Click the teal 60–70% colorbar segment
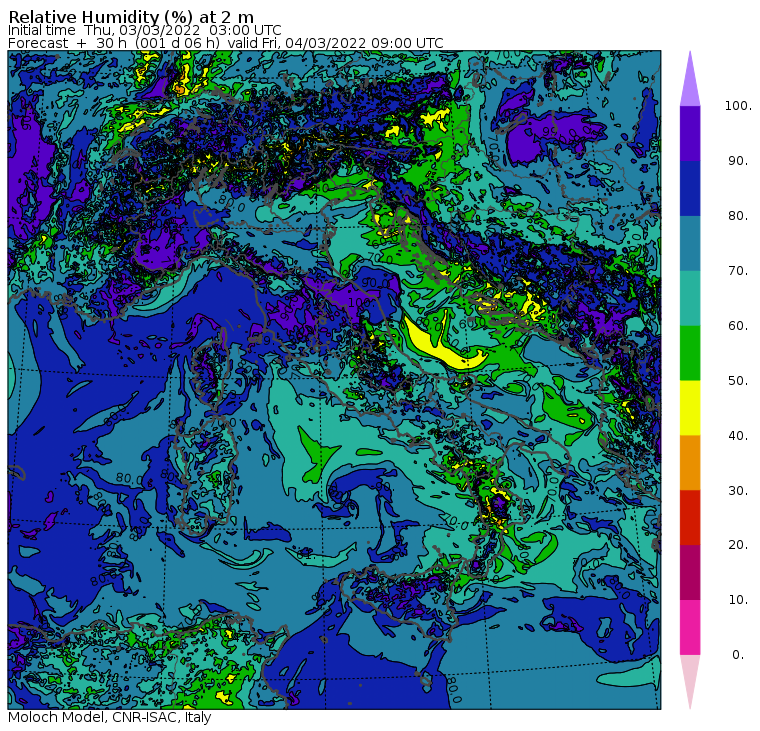760x731 pixels. (690, 298)
